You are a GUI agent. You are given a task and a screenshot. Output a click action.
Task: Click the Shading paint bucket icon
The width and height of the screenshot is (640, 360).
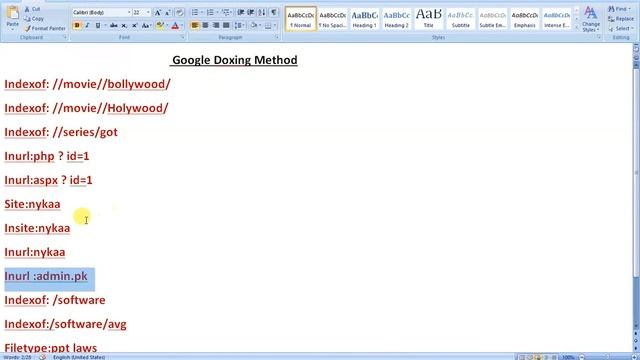point(253,25)
